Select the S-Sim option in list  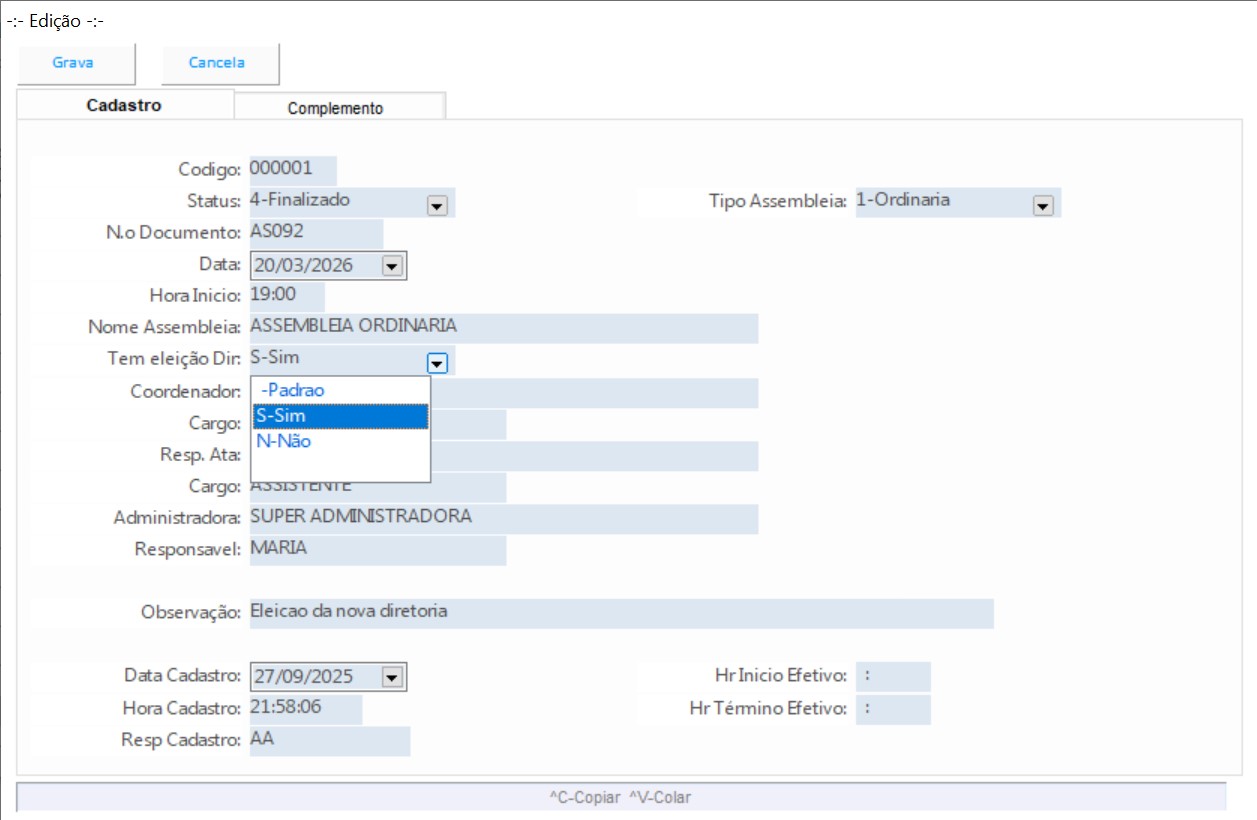click(x=340, y=416)
